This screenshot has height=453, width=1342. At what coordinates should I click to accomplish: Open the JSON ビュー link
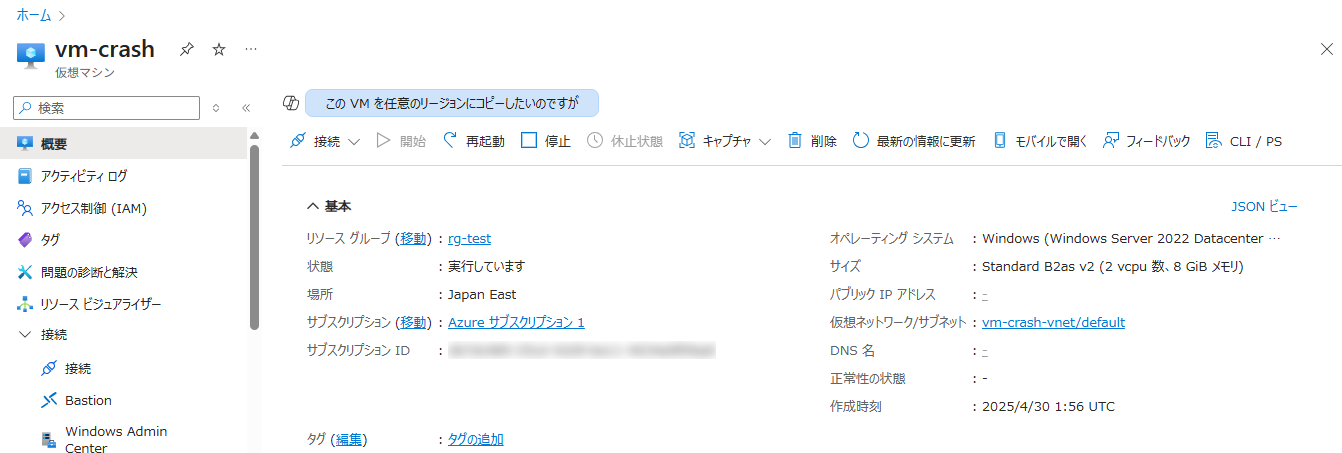tap(1264, 206)
